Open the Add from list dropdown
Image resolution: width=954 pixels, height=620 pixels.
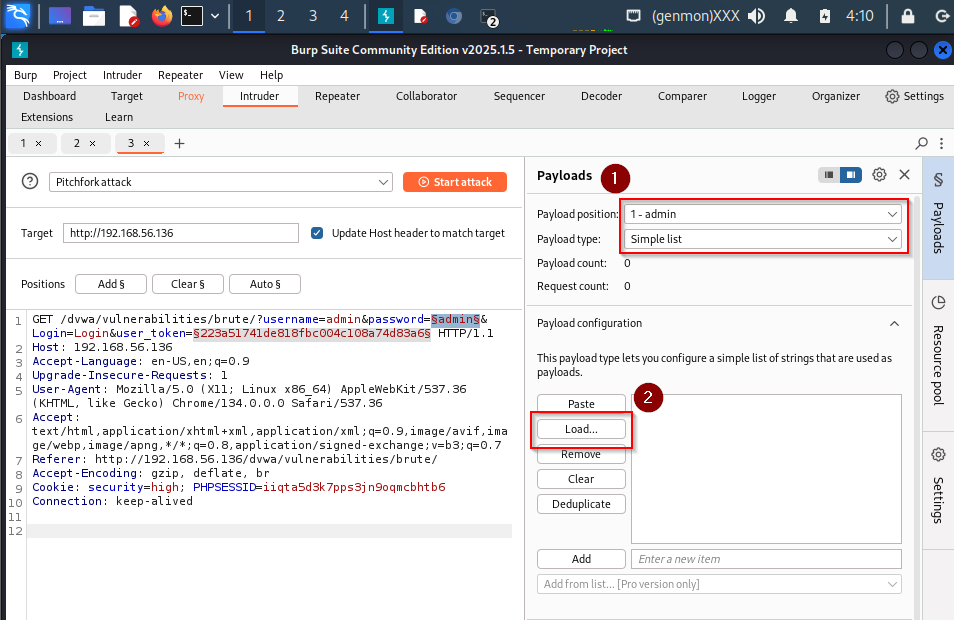(719, 584)
